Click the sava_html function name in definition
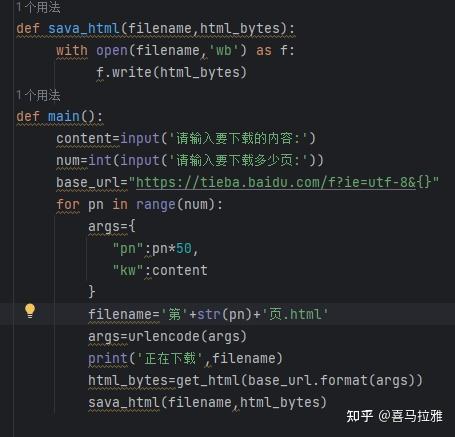The width and height of the screenshot is (455, 437). point(84,28)
